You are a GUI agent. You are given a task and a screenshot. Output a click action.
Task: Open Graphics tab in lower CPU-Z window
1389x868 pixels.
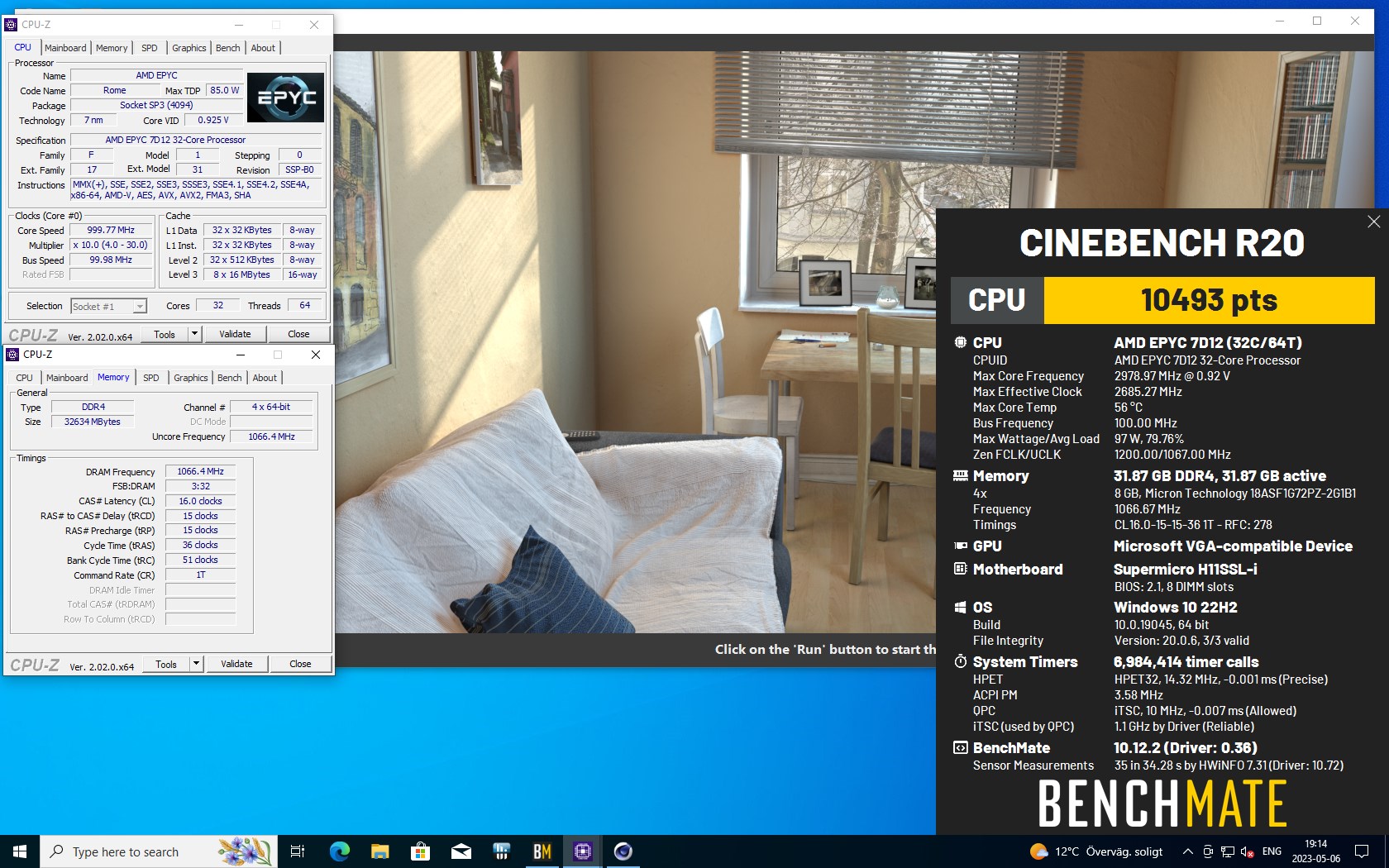click(190, 378)
